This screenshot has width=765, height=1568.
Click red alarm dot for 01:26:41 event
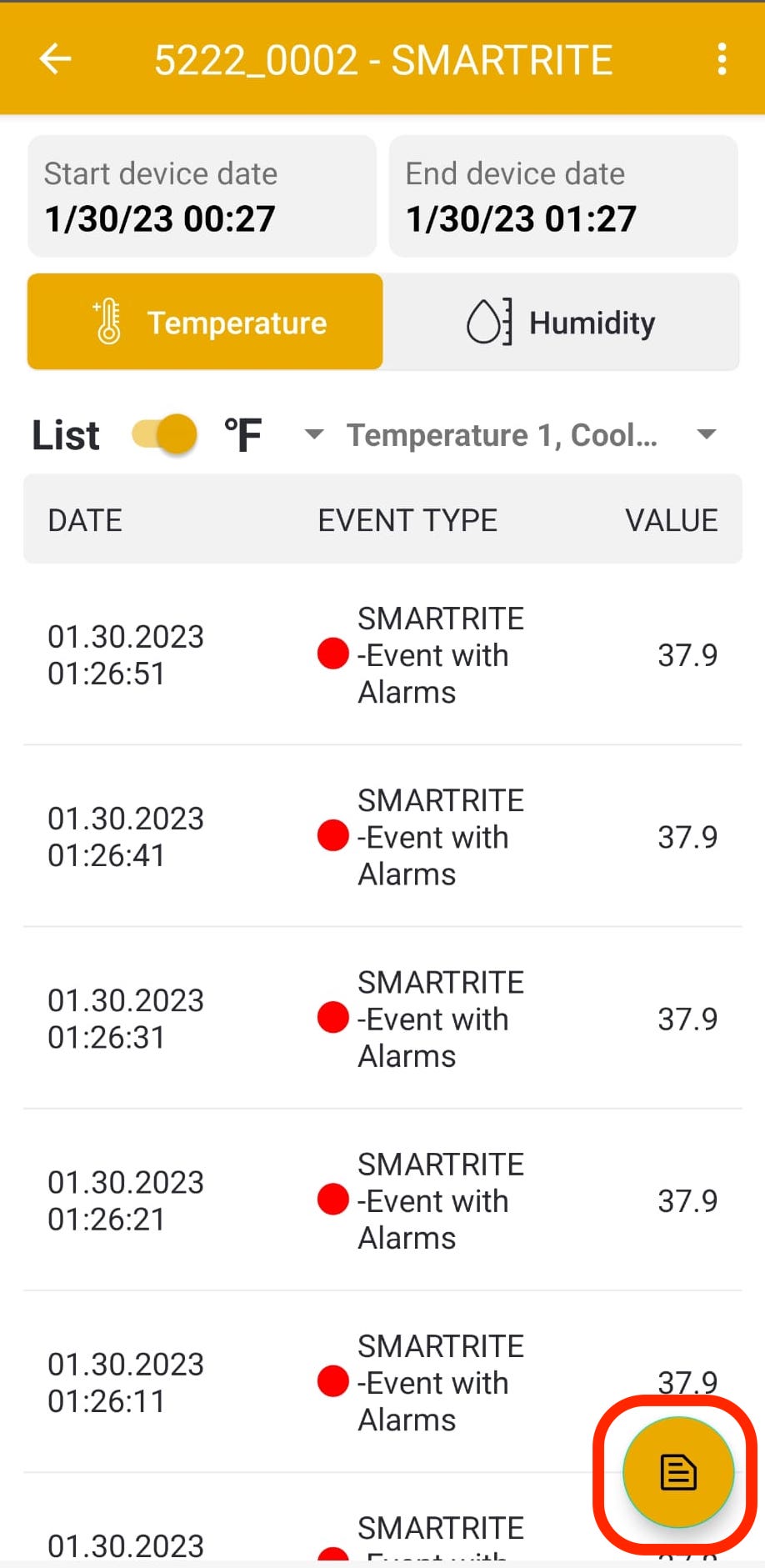pyautogui.click(x=332, y=835)
